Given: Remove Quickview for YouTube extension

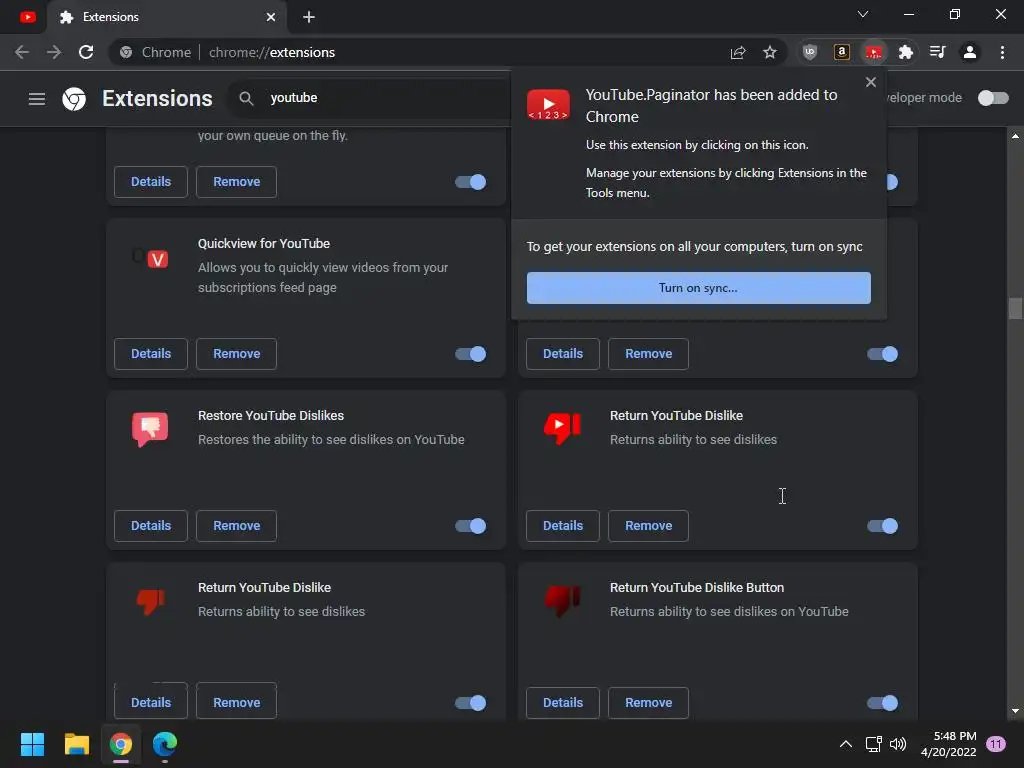Looking at the screenshot, I should tap(236, 354).
